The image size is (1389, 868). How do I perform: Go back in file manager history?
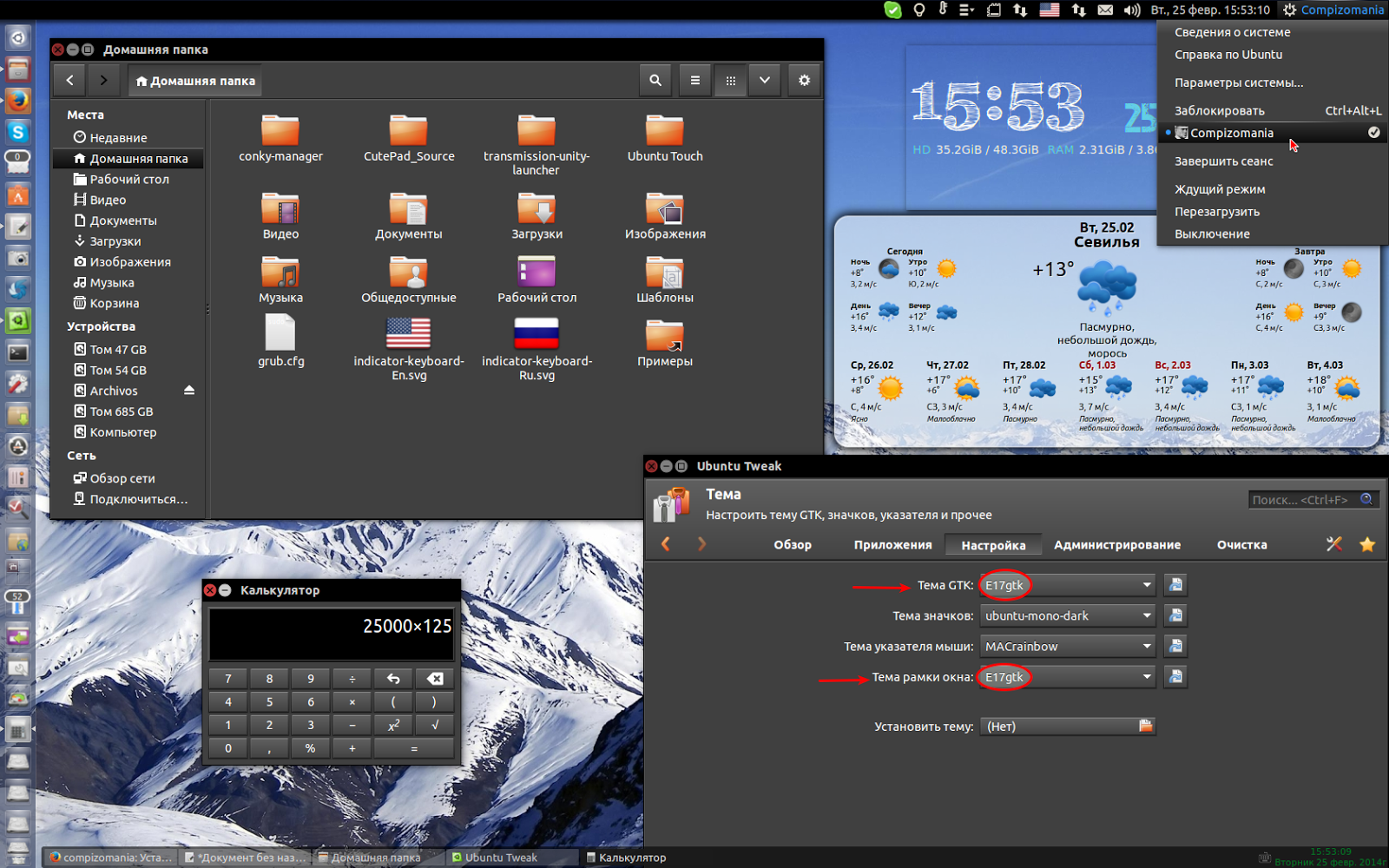[69, 80]
